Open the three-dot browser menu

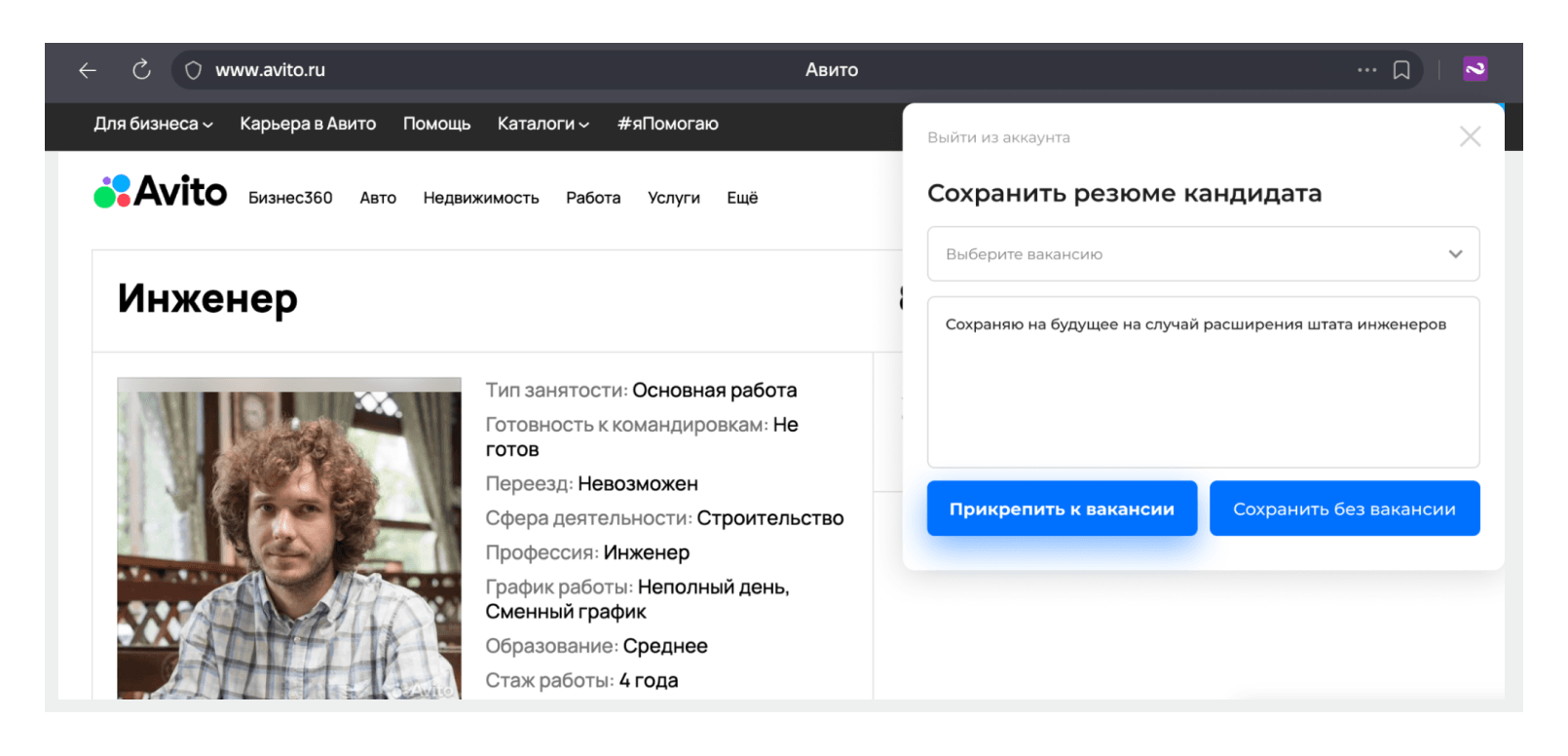click(x=1366, y=70)
